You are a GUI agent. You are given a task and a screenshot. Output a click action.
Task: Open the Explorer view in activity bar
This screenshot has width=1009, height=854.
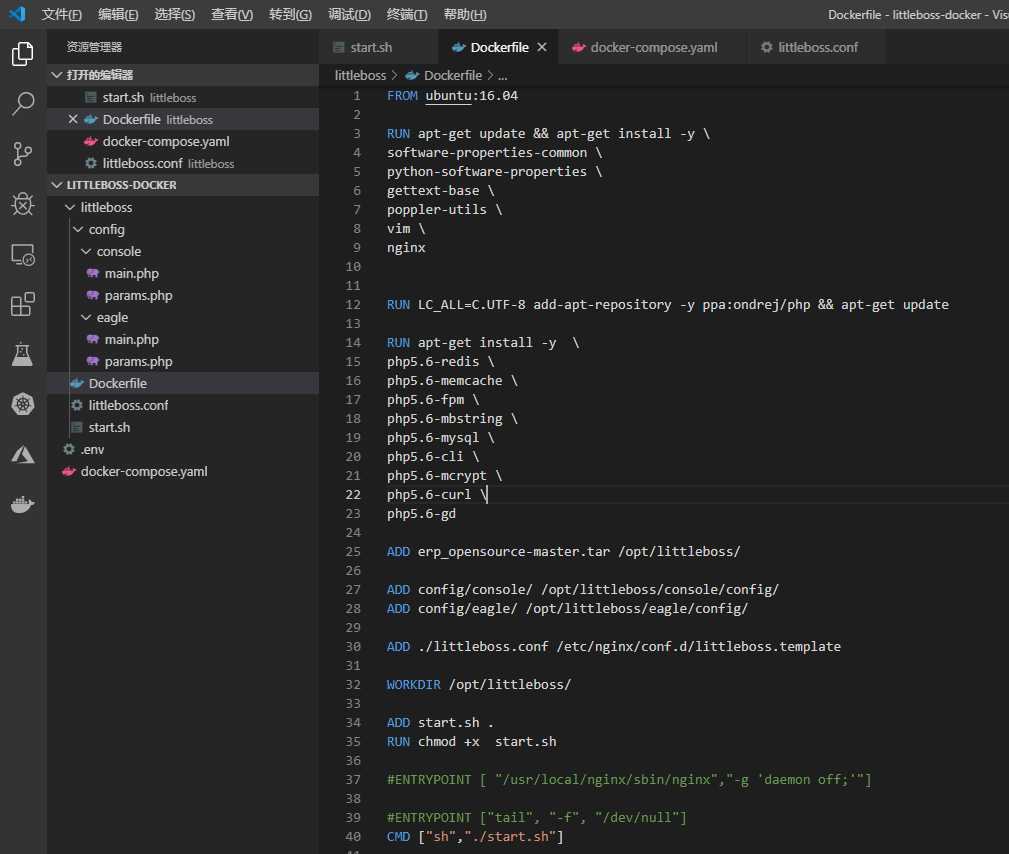pyautogui.click(x=23, y=54)
